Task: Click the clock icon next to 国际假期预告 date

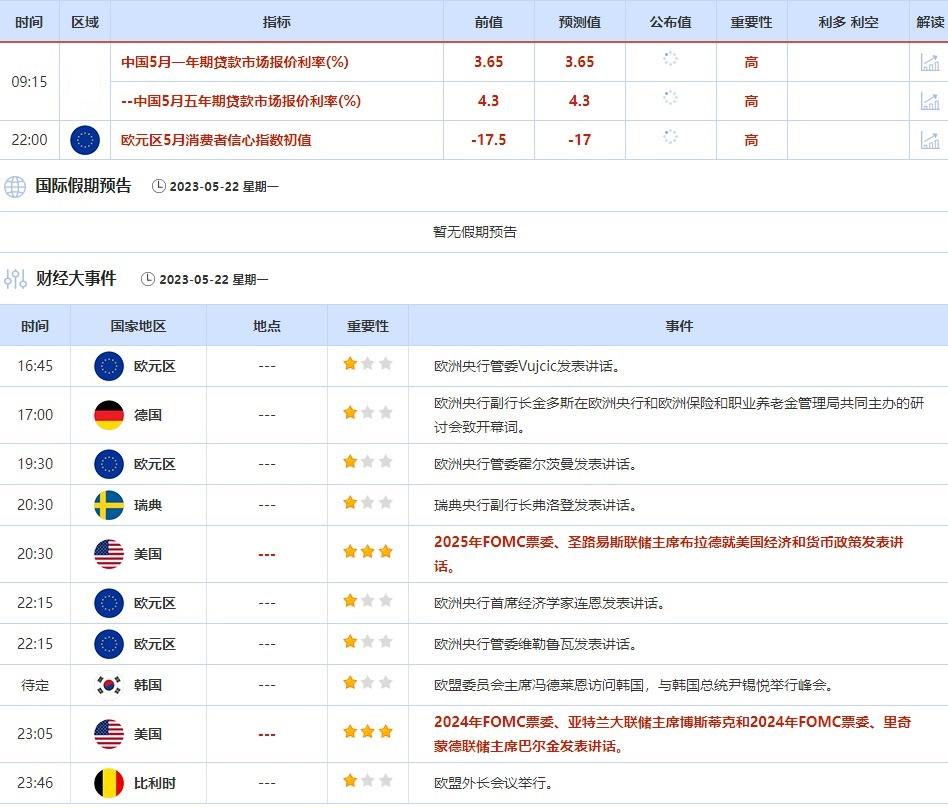Action: click(158, 186)
